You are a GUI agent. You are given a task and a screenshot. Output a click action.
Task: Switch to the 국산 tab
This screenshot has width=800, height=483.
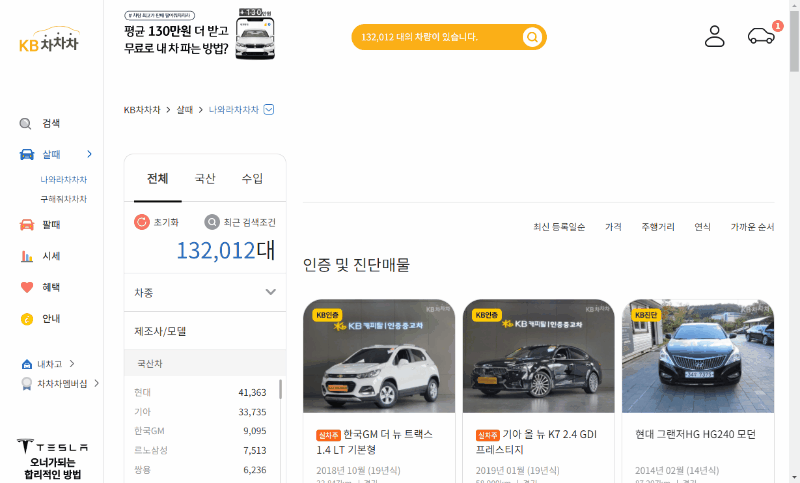point(205,179)
